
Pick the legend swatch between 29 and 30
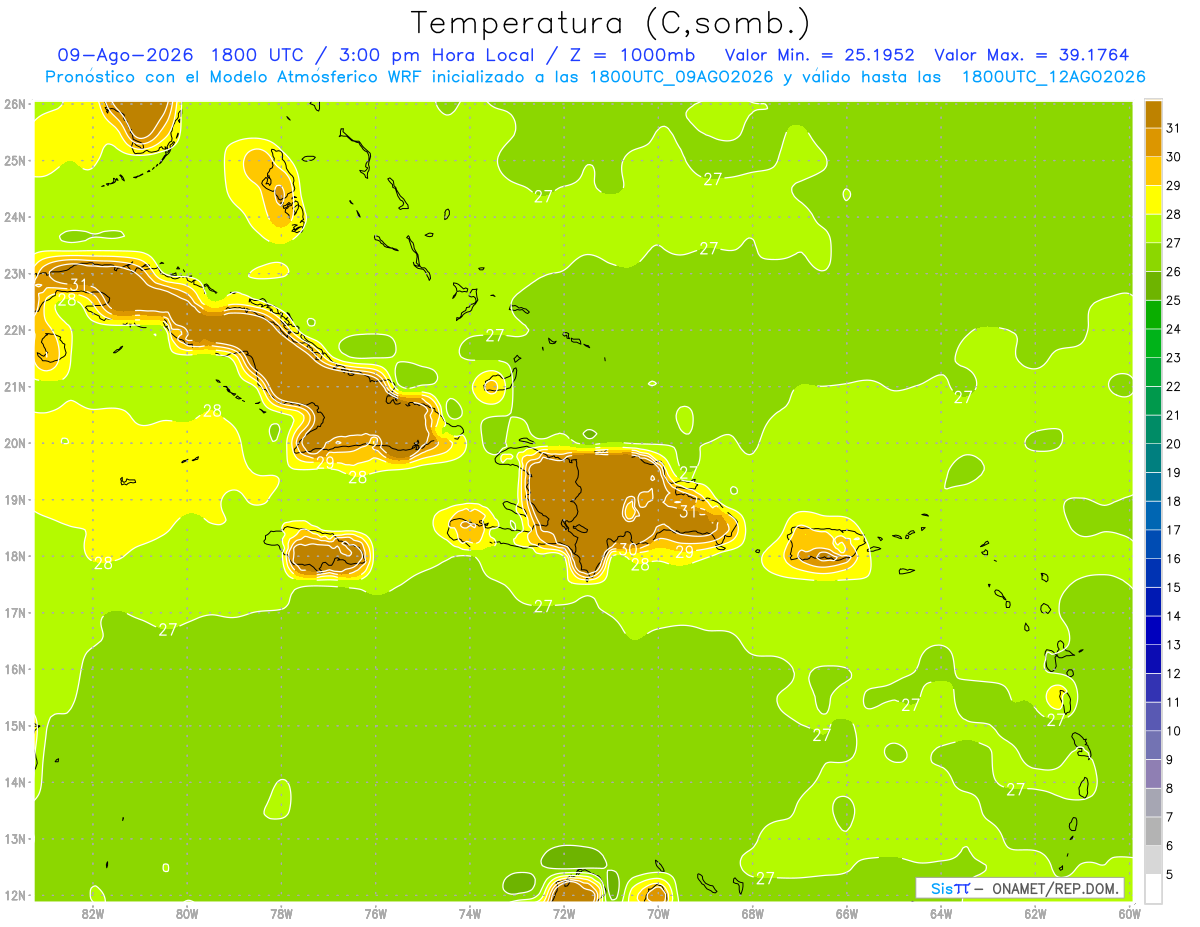[x=1153, y=171]
